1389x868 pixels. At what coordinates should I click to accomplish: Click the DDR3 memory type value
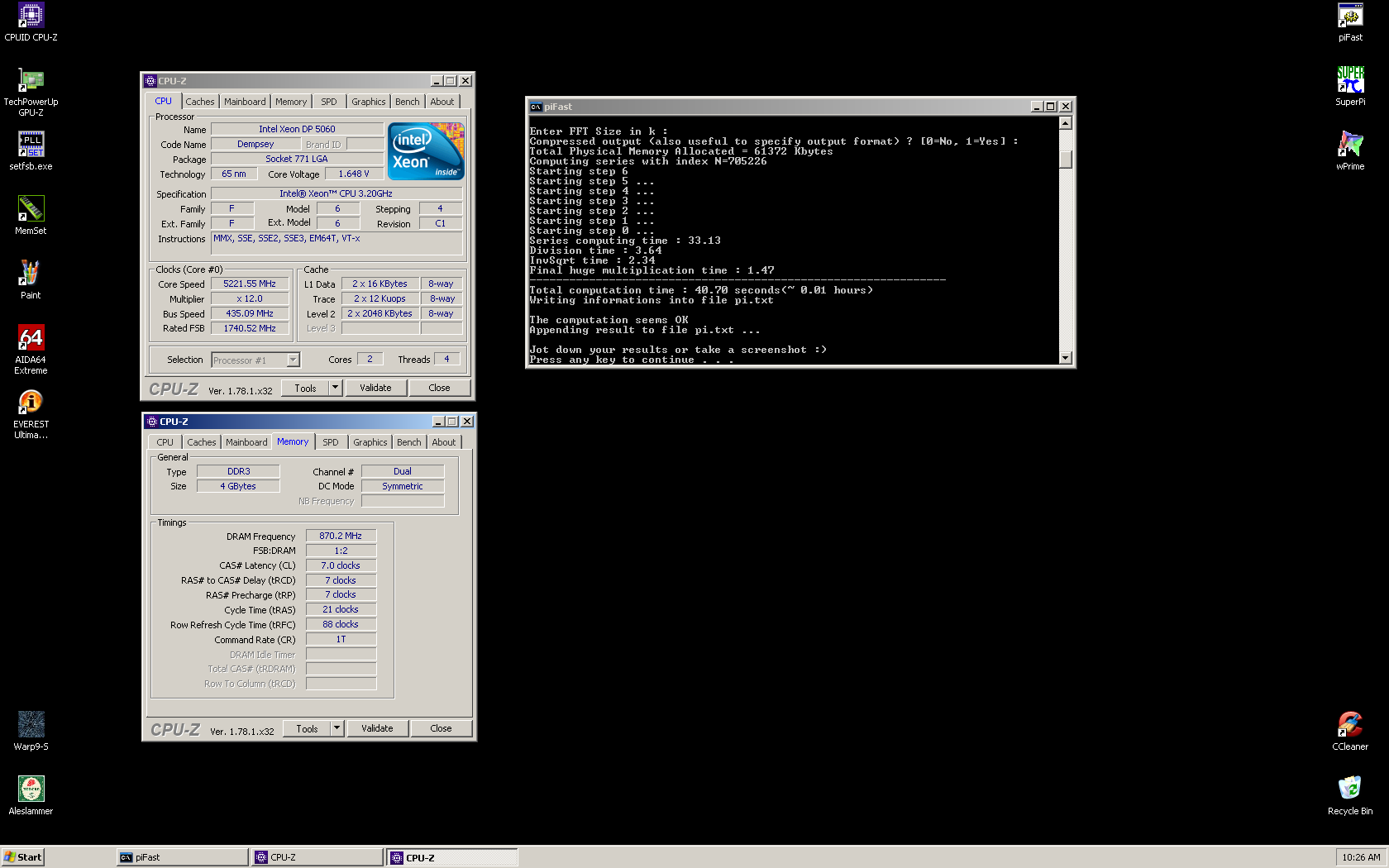(238, 471)
